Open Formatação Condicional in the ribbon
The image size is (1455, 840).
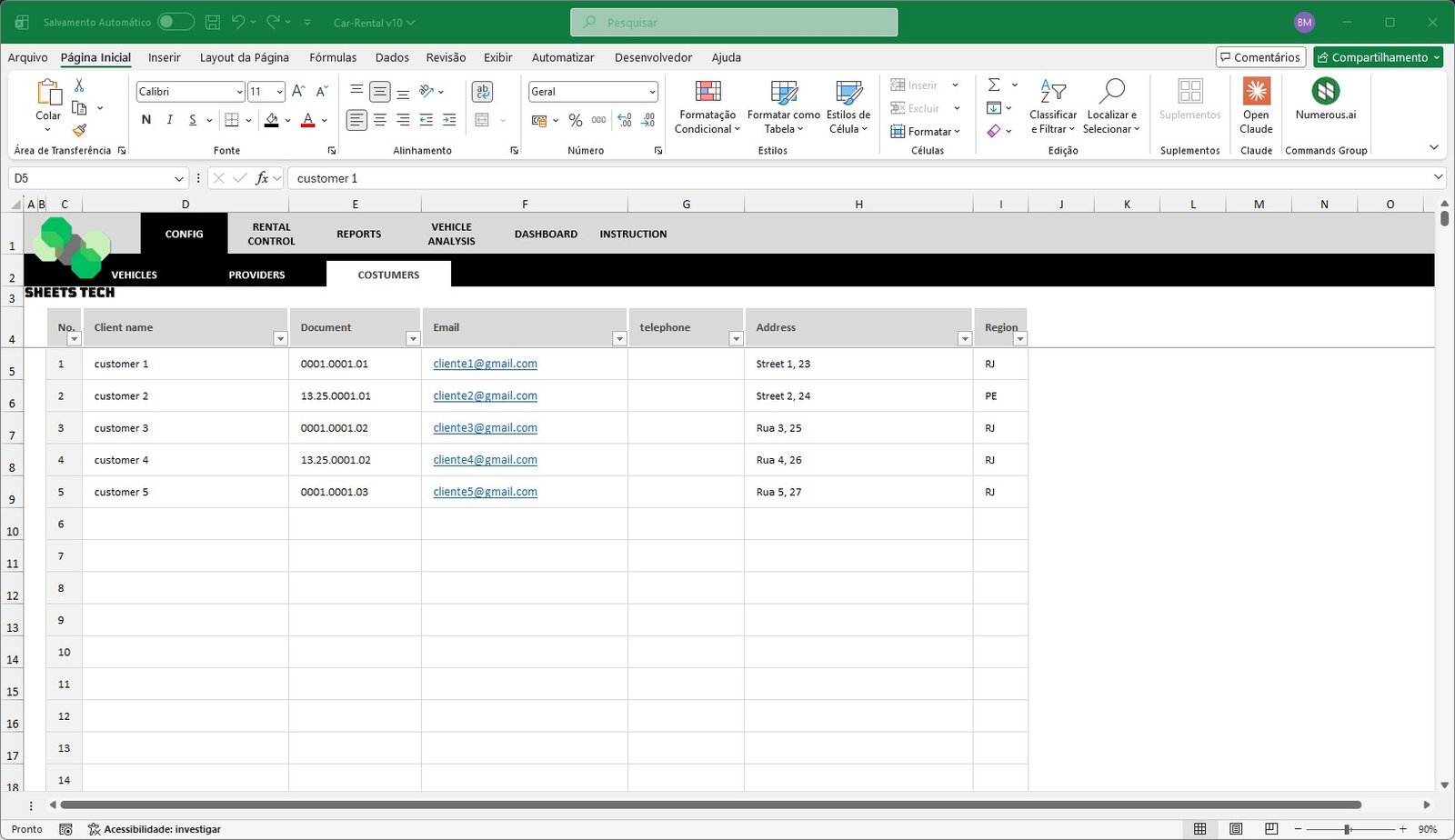click(x=707, y=106)
